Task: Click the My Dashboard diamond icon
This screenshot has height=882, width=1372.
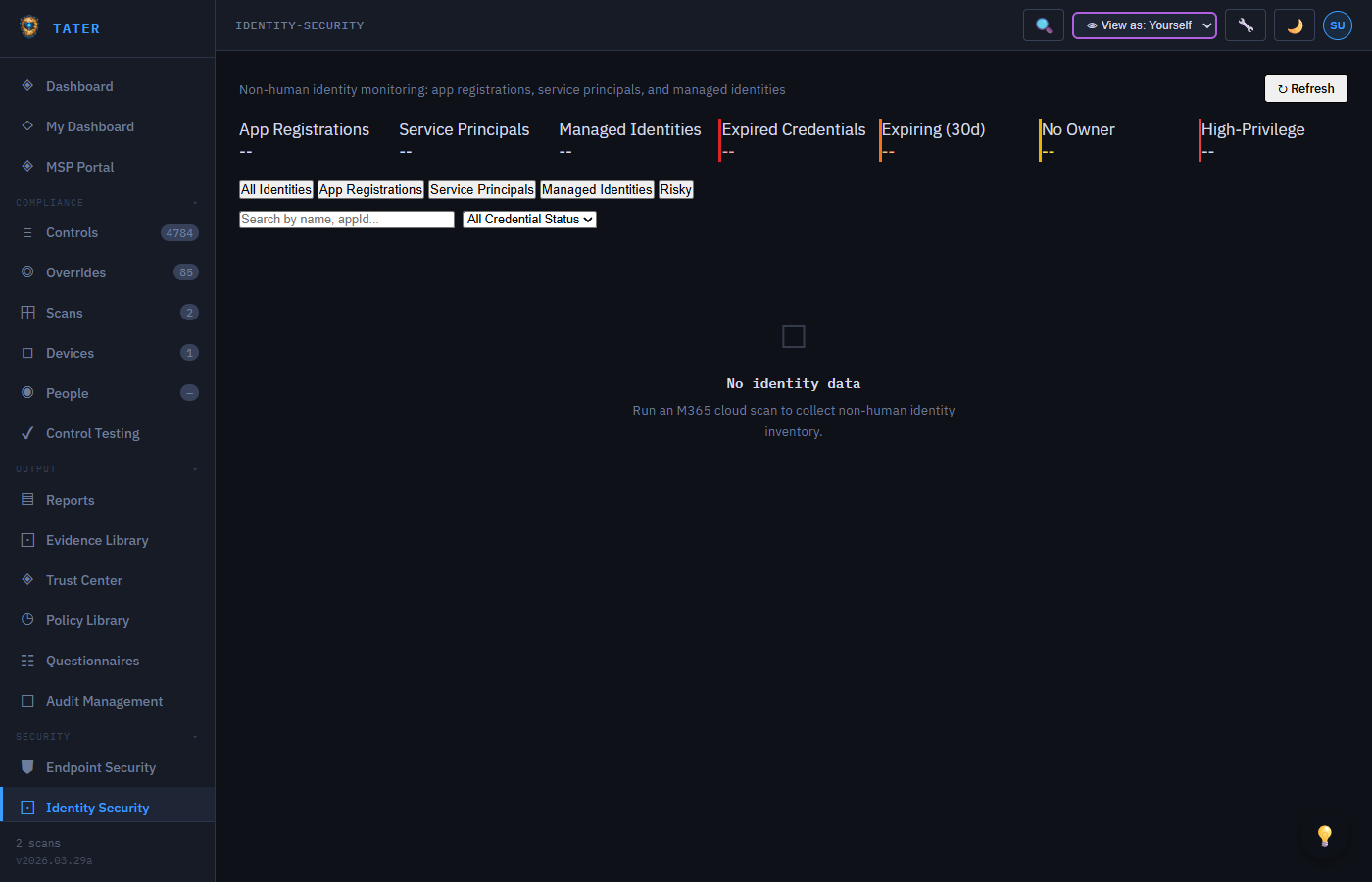Action: [x=27, y=126]
